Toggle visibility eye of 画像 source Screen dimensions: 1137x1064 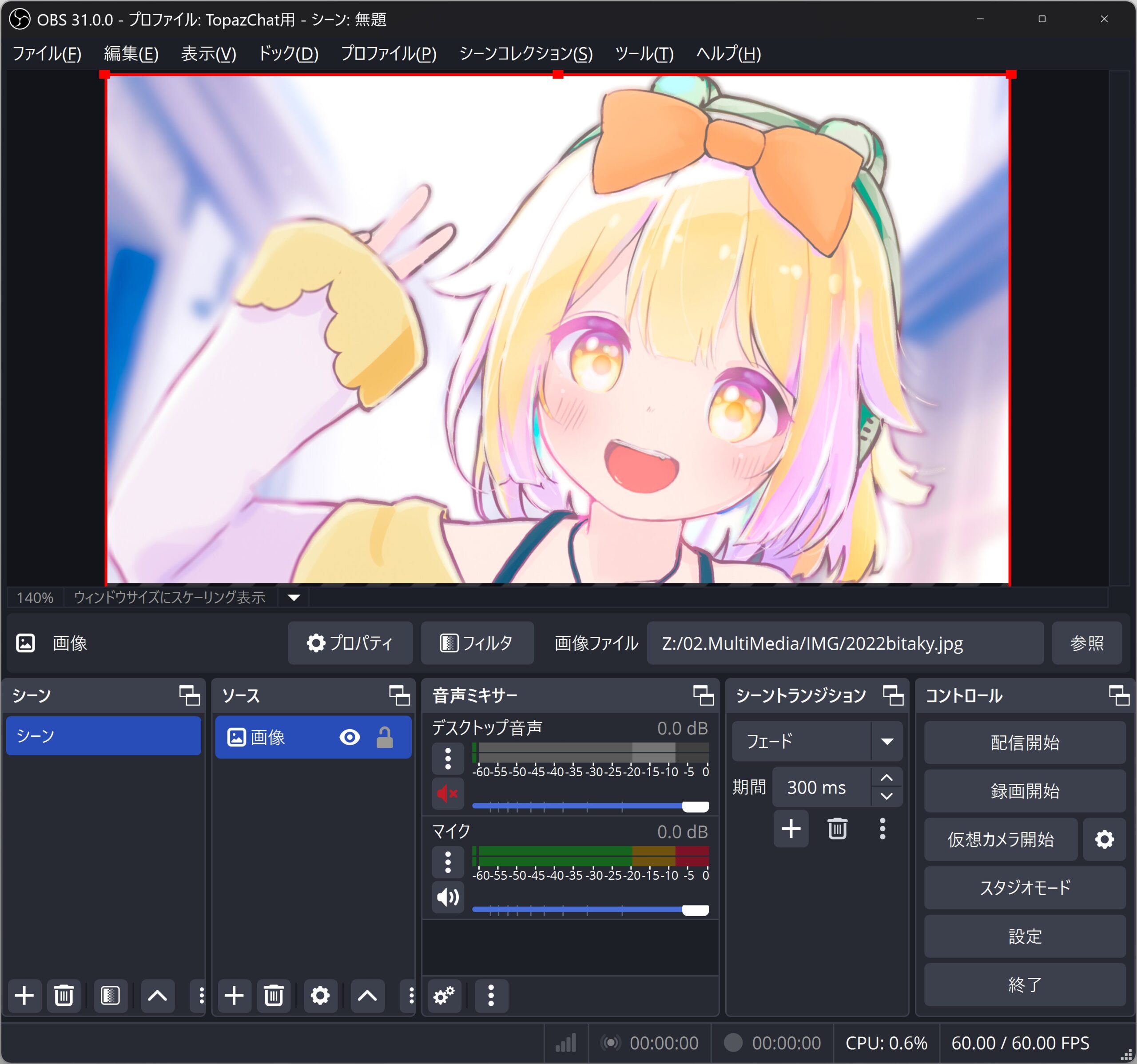[x=350, y=738]
